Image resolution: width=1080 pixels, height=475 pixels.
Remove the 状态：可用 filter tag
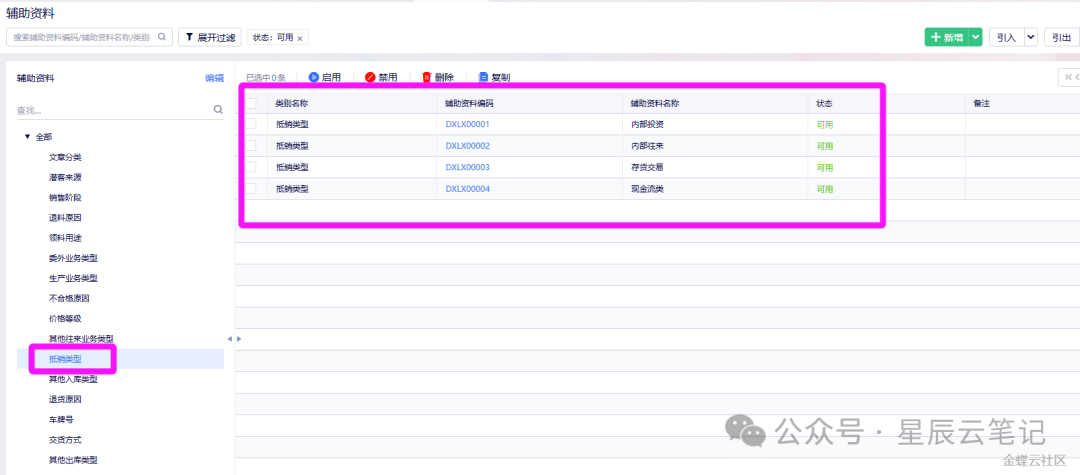click(x=300, y=38)
